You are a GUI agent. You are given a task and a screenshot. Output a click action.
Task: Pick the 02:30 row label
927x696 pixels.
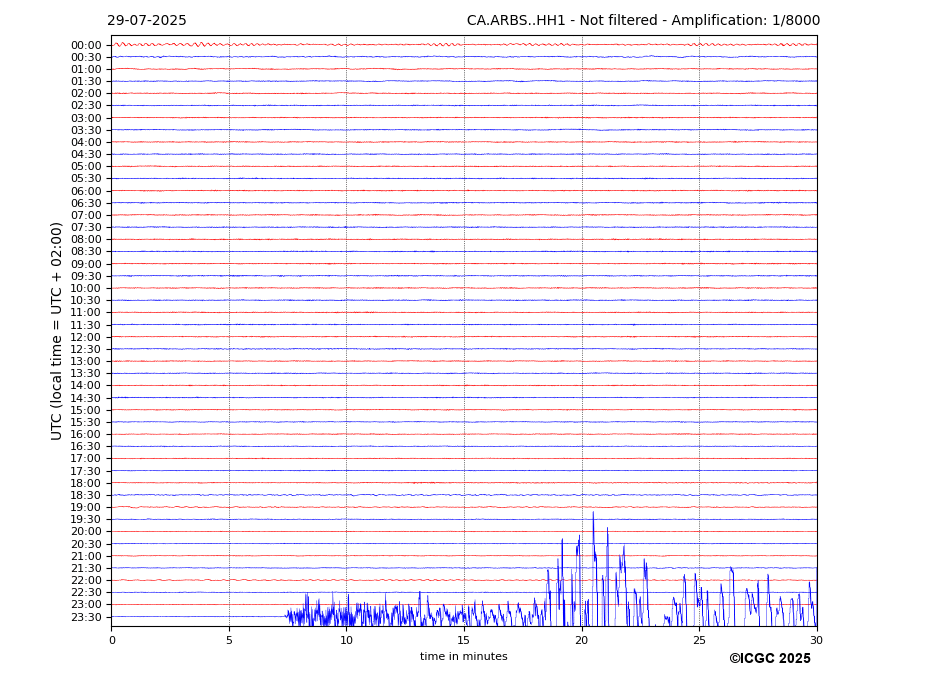pos(86,106)
